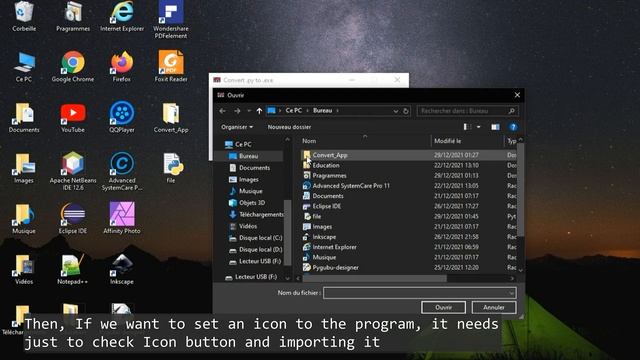Go up one folder level

coord(259,111)
